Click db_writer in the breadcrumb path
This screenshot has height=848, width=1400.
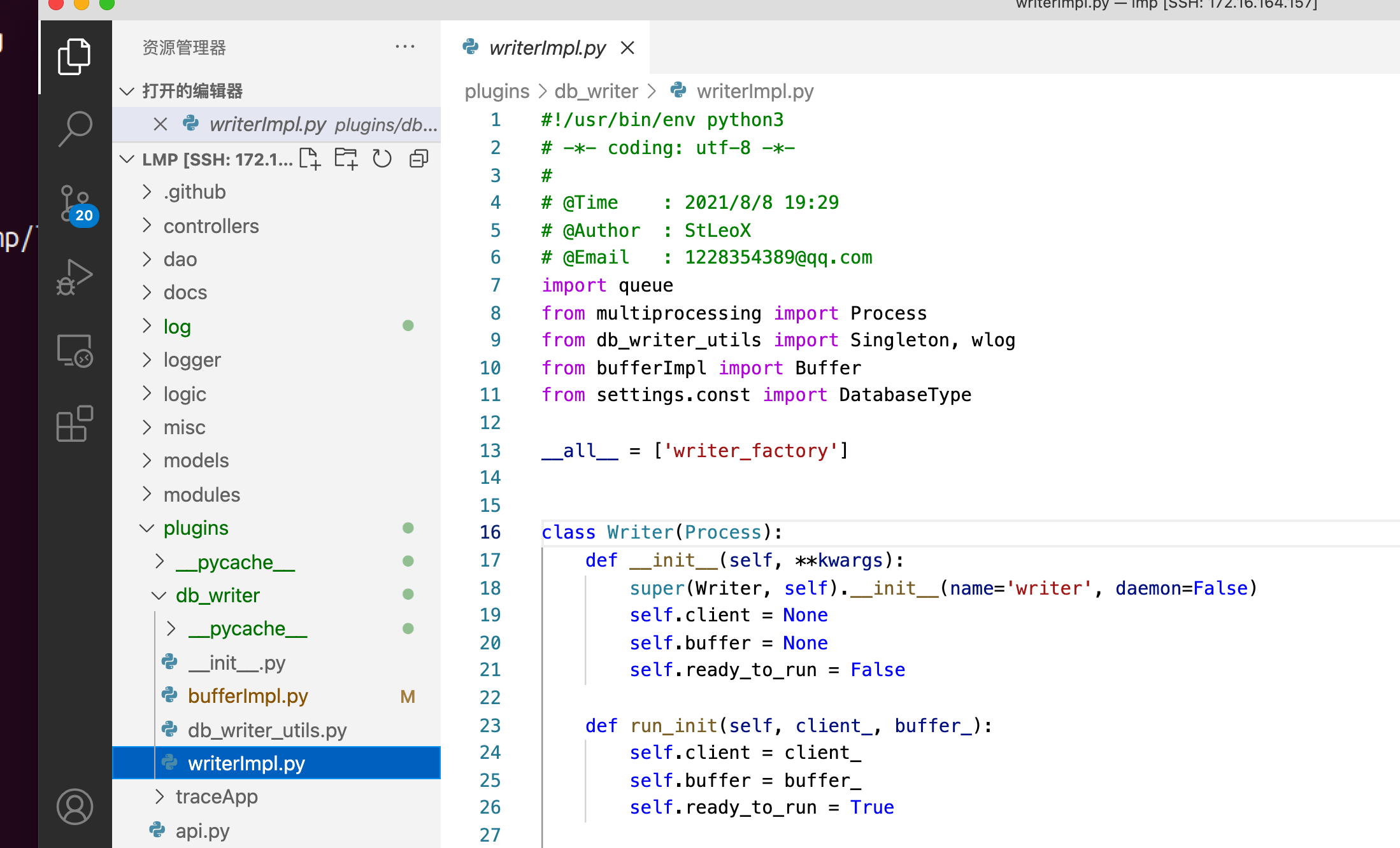[x=596, y=91]
